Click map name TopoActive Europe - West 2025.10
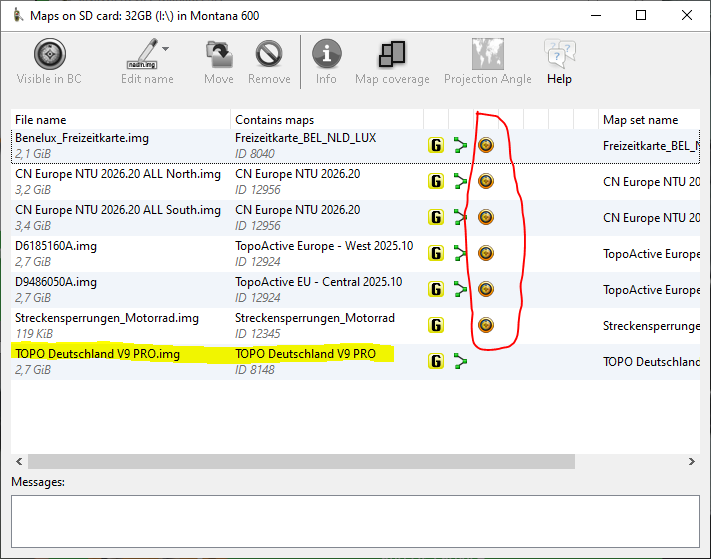Image resolution: width=711 pixels, height=559 pixels. (x=324, y=246)
